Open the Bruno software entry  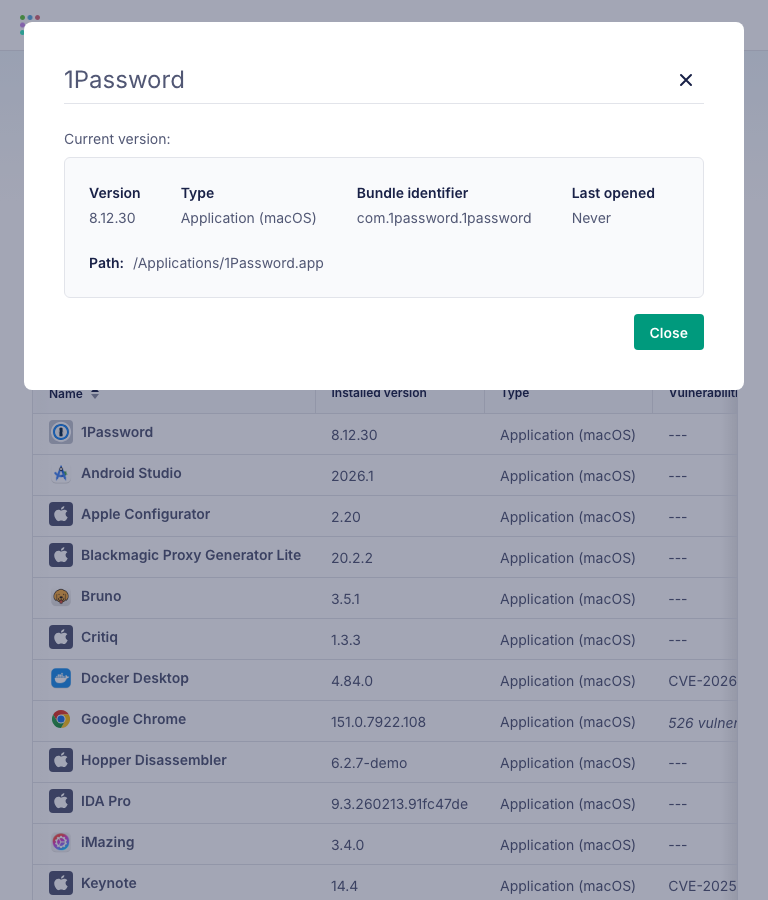101,596
